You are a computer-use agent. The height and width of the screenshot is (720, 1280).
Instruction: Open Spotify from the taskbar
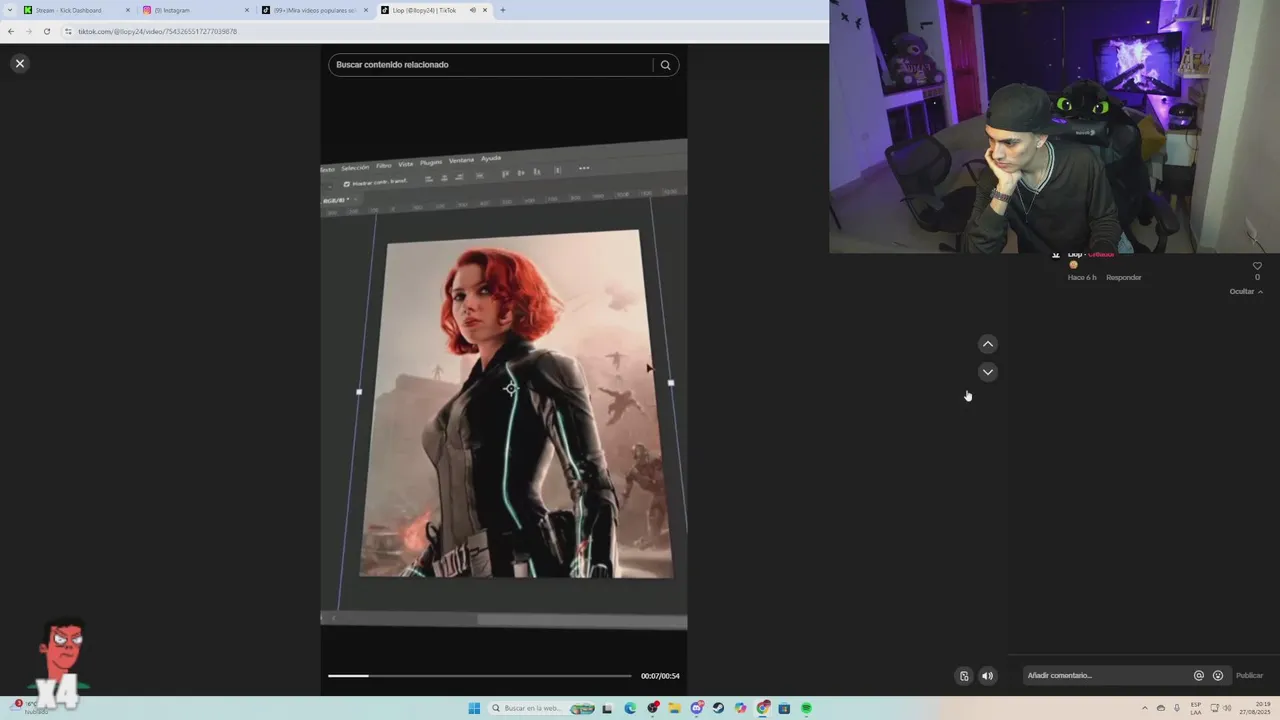806,708
